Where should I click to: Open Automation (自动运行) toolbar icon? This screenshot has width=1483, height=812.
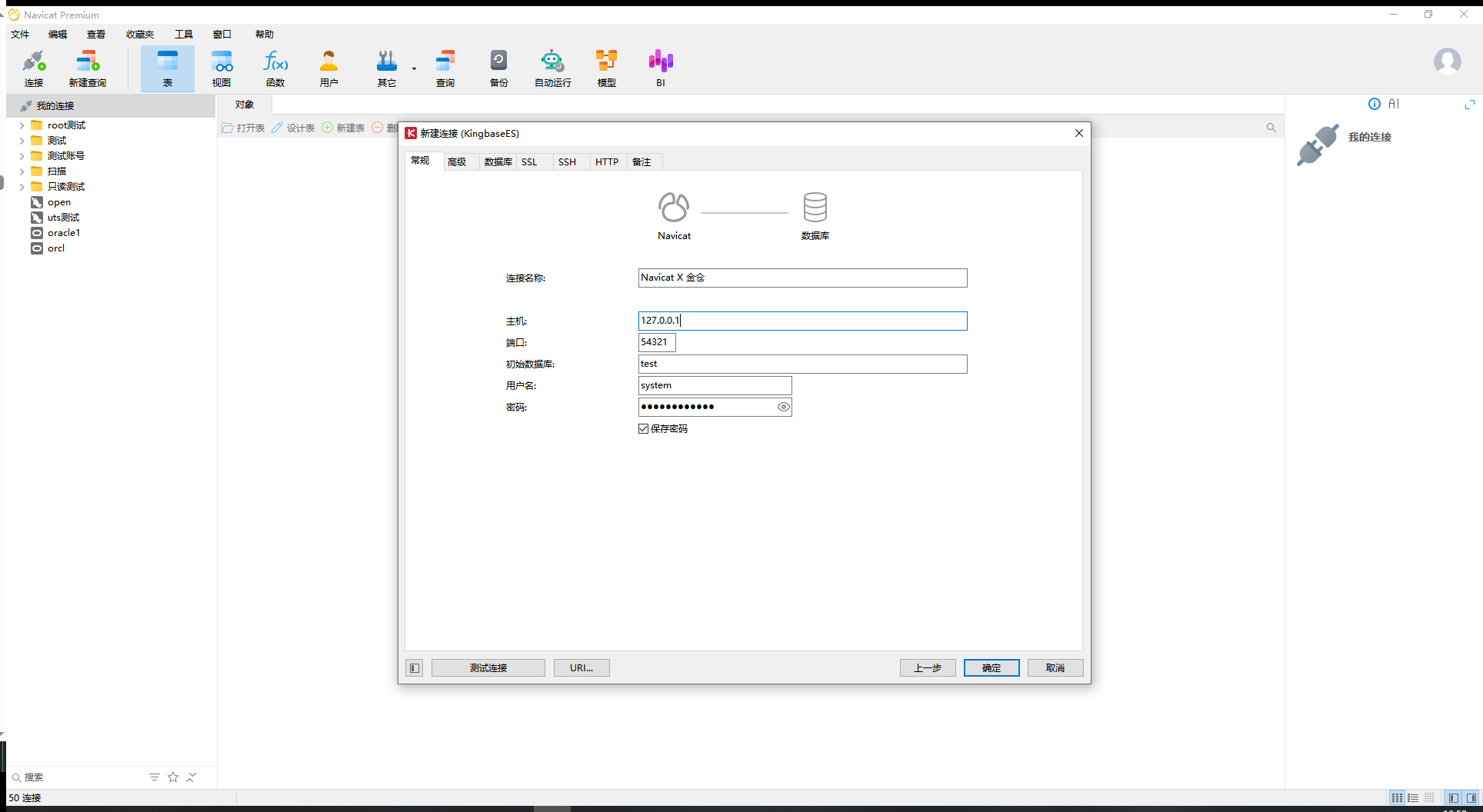click(x=553, y=68)
